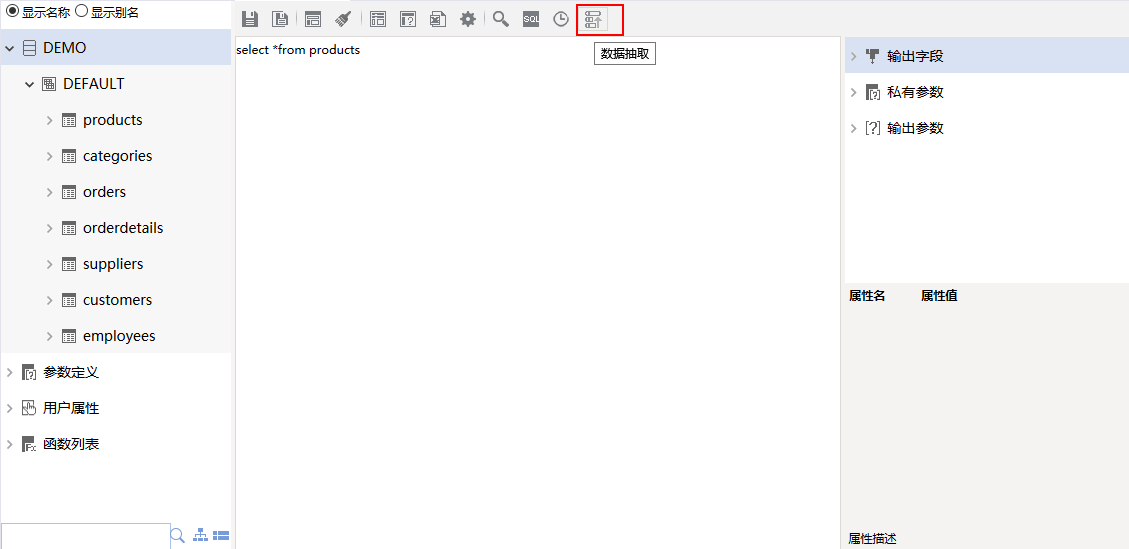Click the 属性名 column header

[867, 295]
